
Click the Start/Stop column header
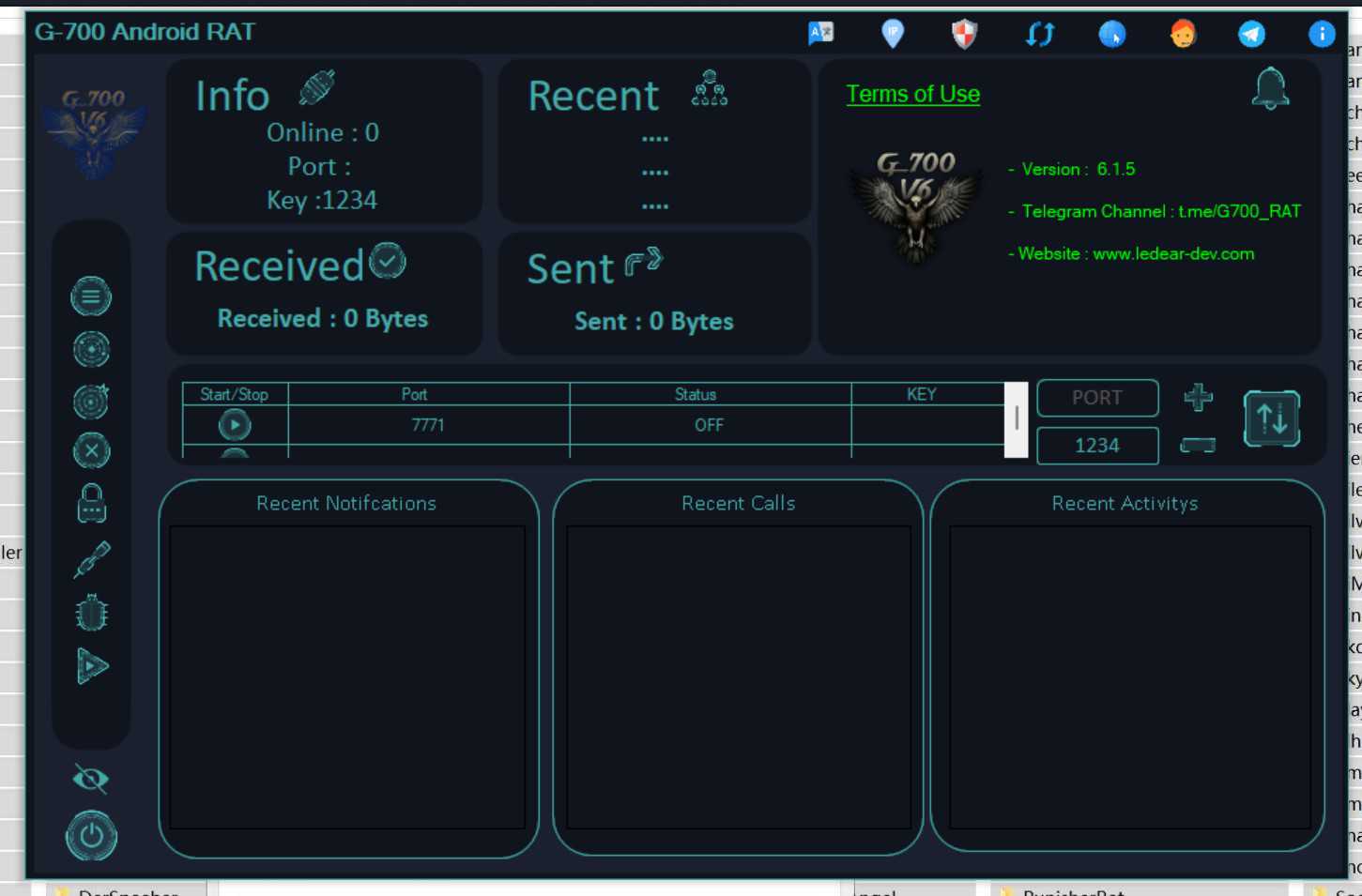[235, 395]
